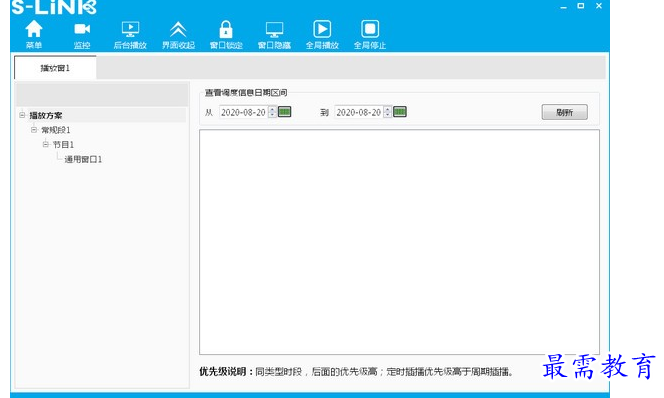Viewport: 664px width, 398px height.
Task: Click the 刷新 refresh button
Action: tap(564, 112)
